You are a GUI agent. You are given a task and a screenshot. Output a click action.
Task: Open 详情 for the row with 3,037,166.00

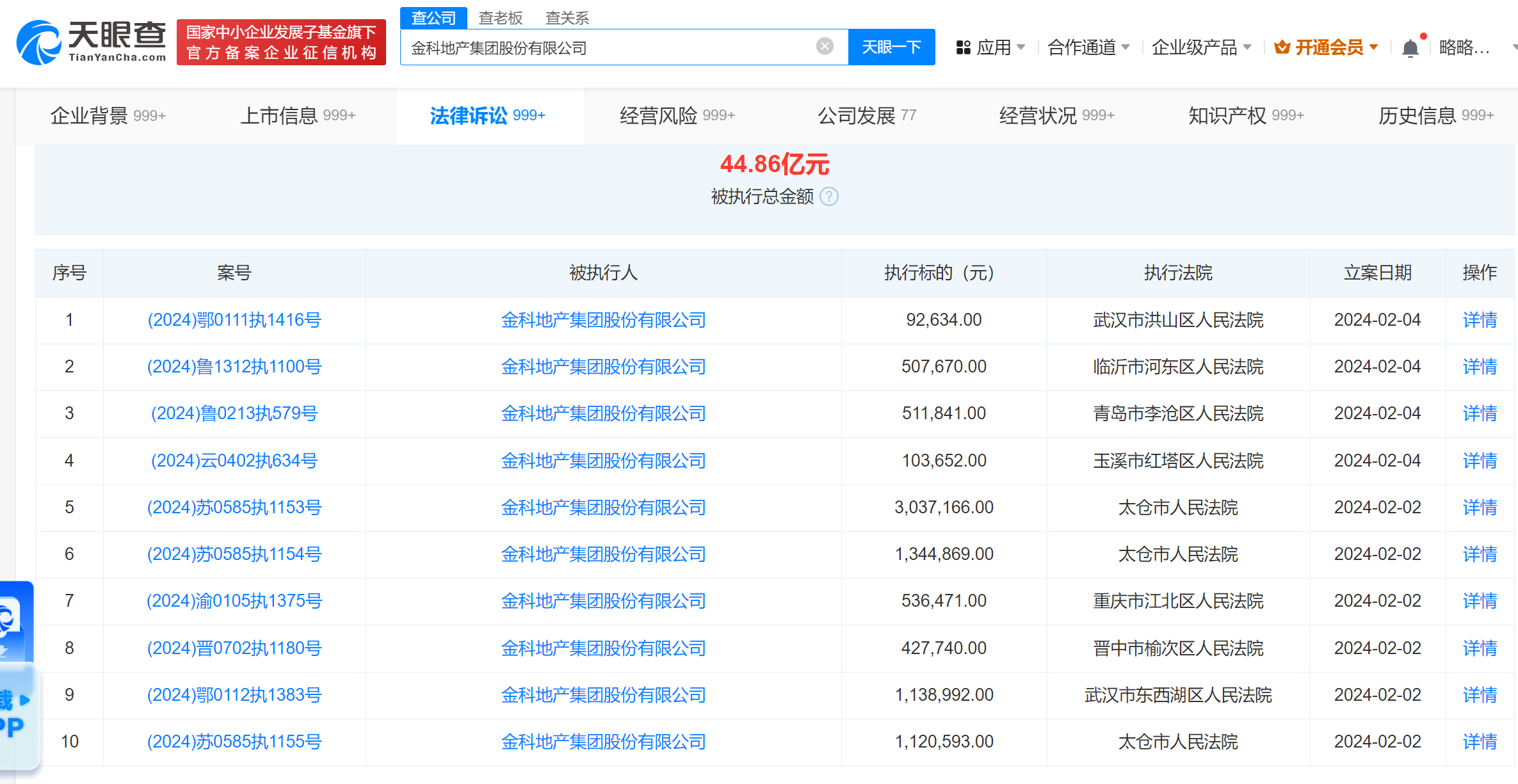(x=1480, y=508)
